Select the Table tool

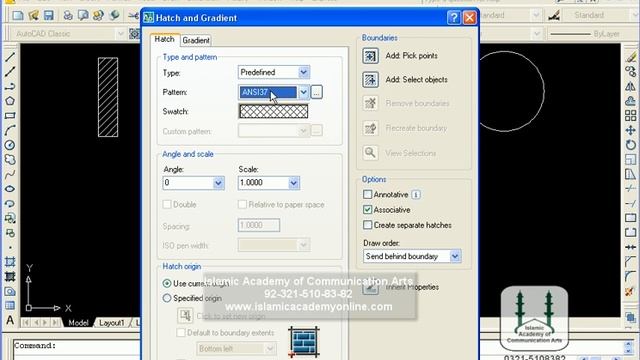[x=10, y=306]
